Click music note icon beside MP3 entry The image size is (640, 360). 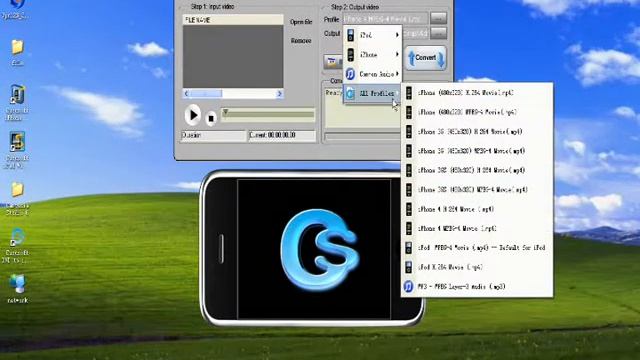coord(408,287)
